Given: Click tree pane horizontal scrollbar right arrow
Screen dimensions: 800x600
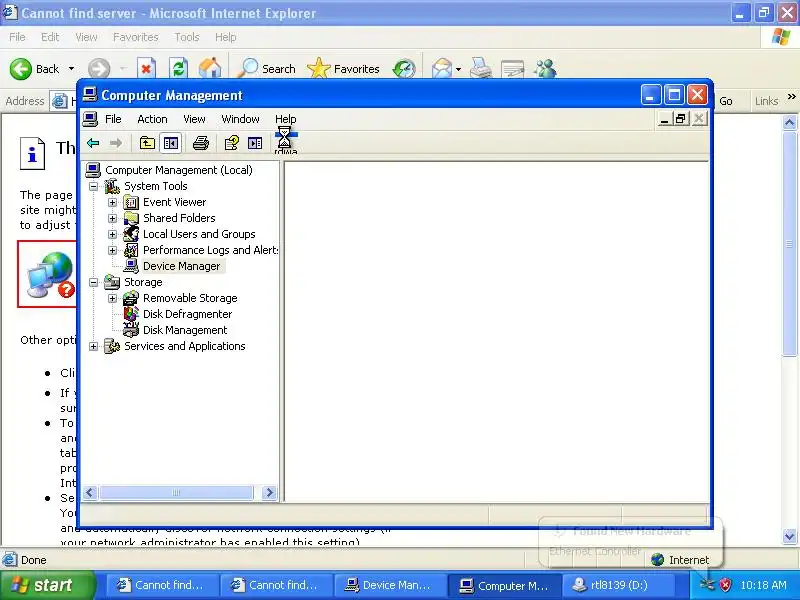Looking at the screenshot, I should pyautogui.click(x=269, y=492).
